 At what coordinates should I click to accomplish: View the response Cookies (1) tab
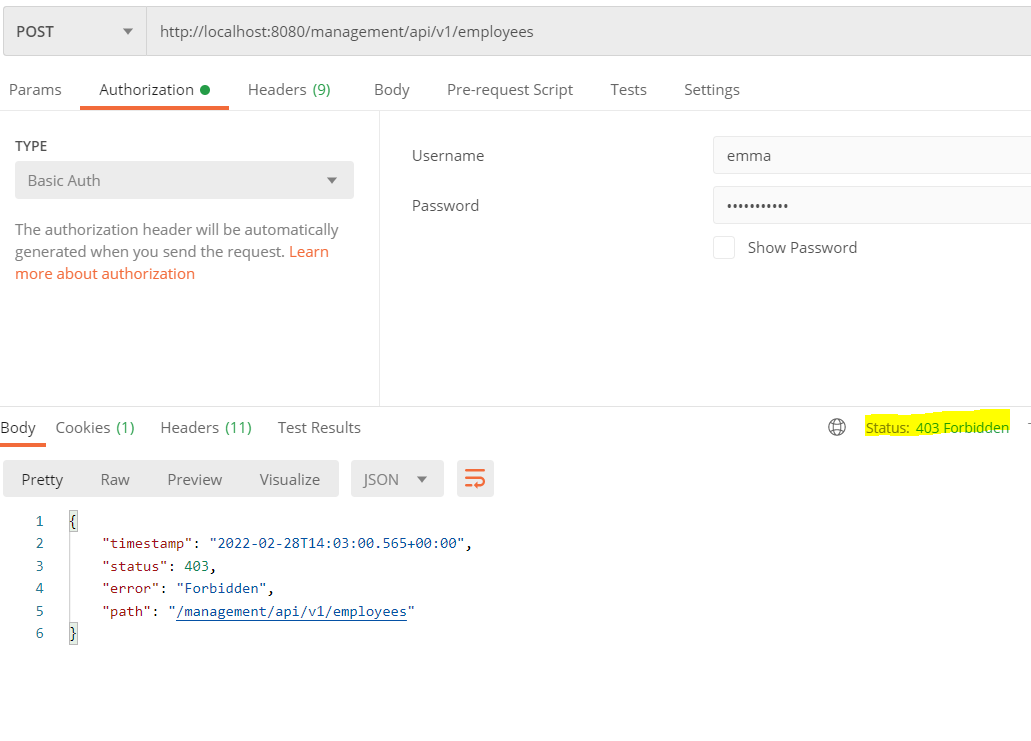pos(95,428)
